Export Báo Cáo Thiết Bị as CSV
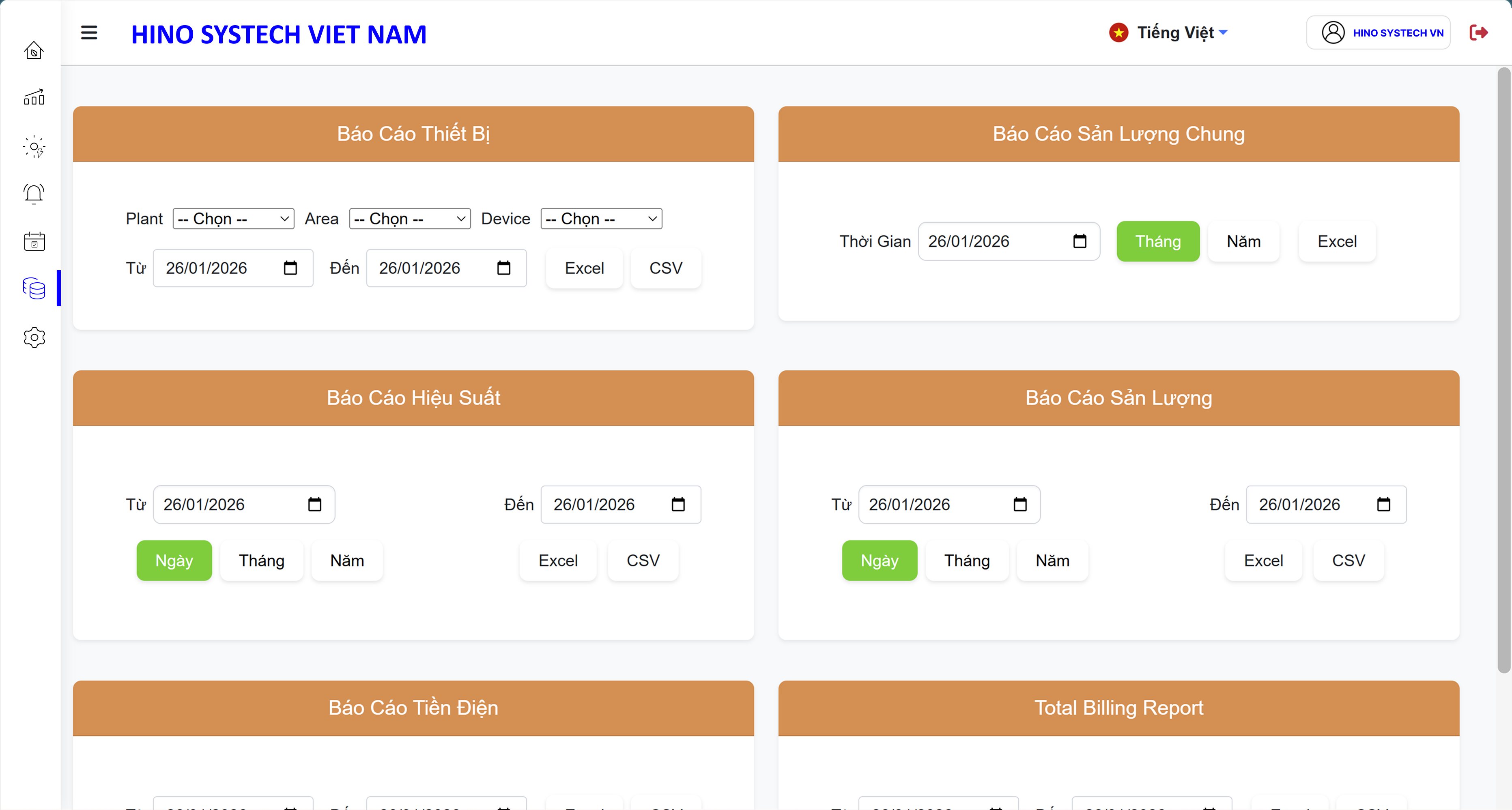The image size is (1512, 810). (666, 268)
